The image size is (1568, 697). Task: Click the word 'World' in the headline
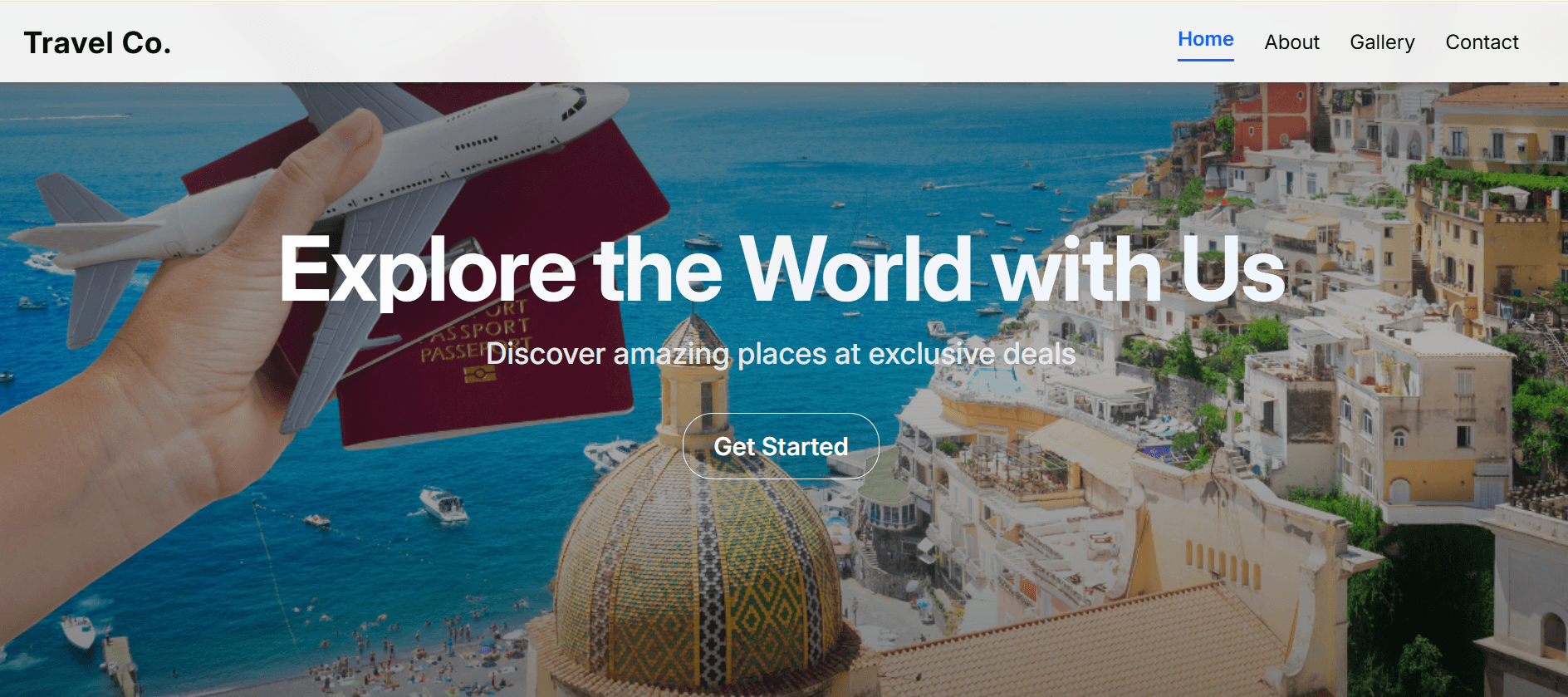(x=856, y=269)
